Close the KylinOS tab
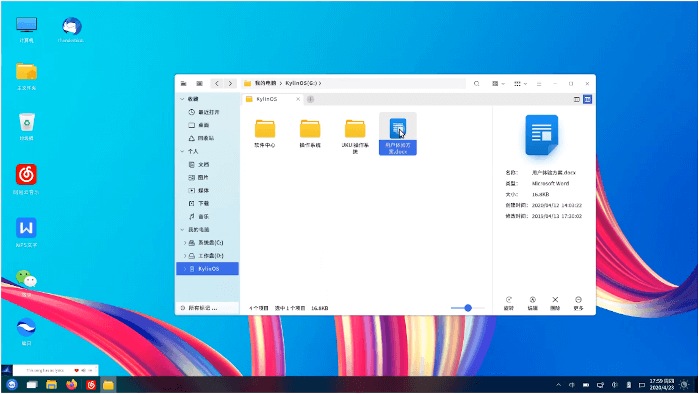 click(x=298, y=99)
